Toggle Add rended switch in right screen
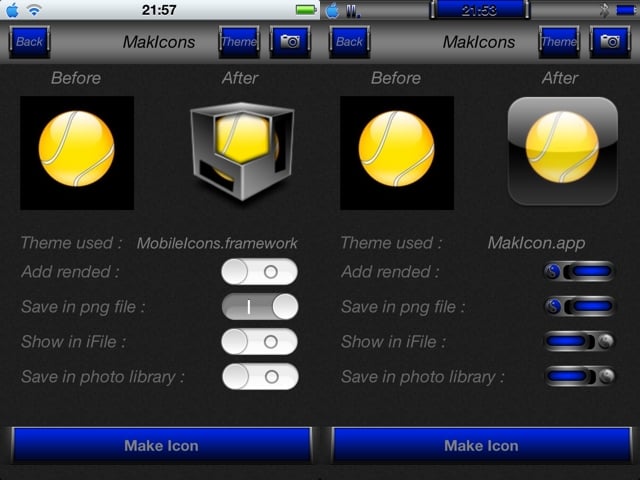This screenshot has width=640, height=480. pos(579,271)
